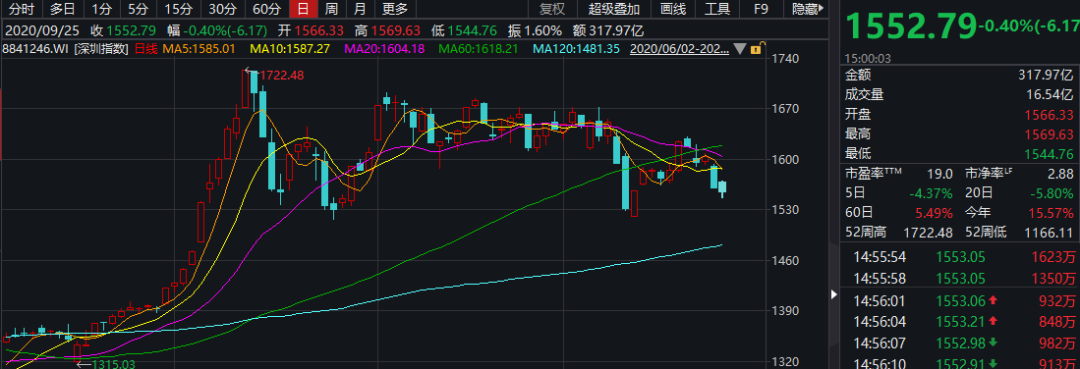Click the 5日 -4.37% value

tap(931, 193)
